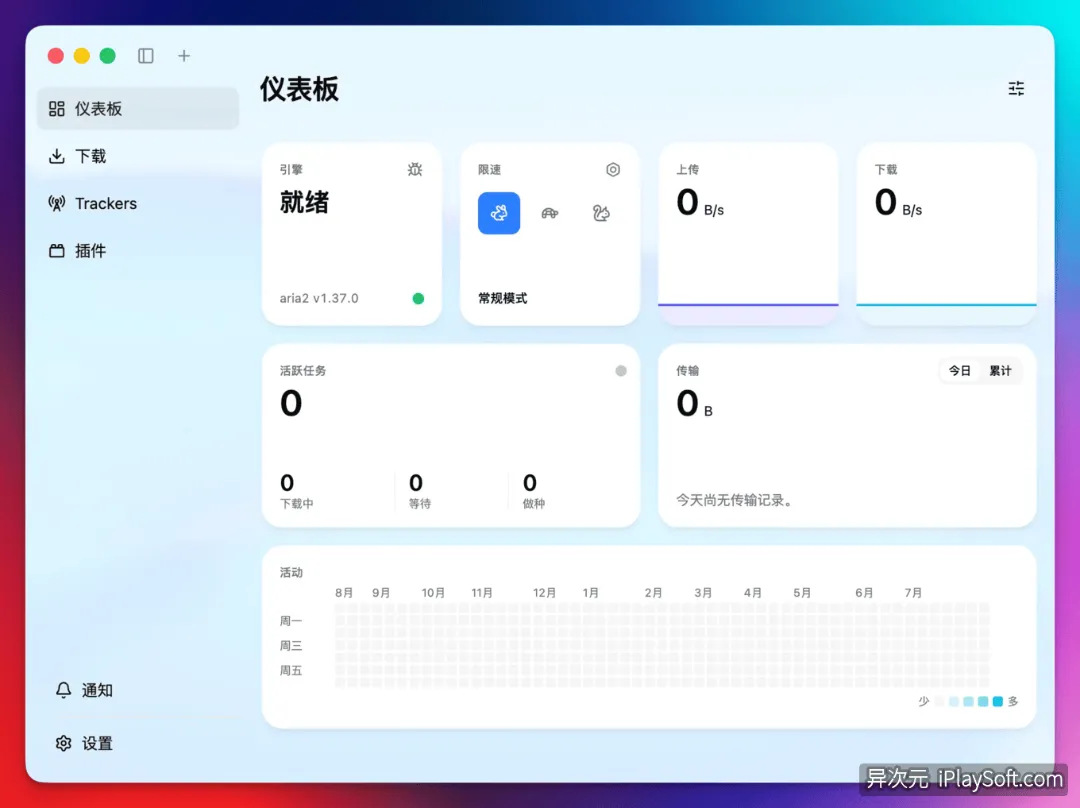Viewport: 1080px width, 808px height.
Task: Click the 等待 count
Action: click(415, 482)
